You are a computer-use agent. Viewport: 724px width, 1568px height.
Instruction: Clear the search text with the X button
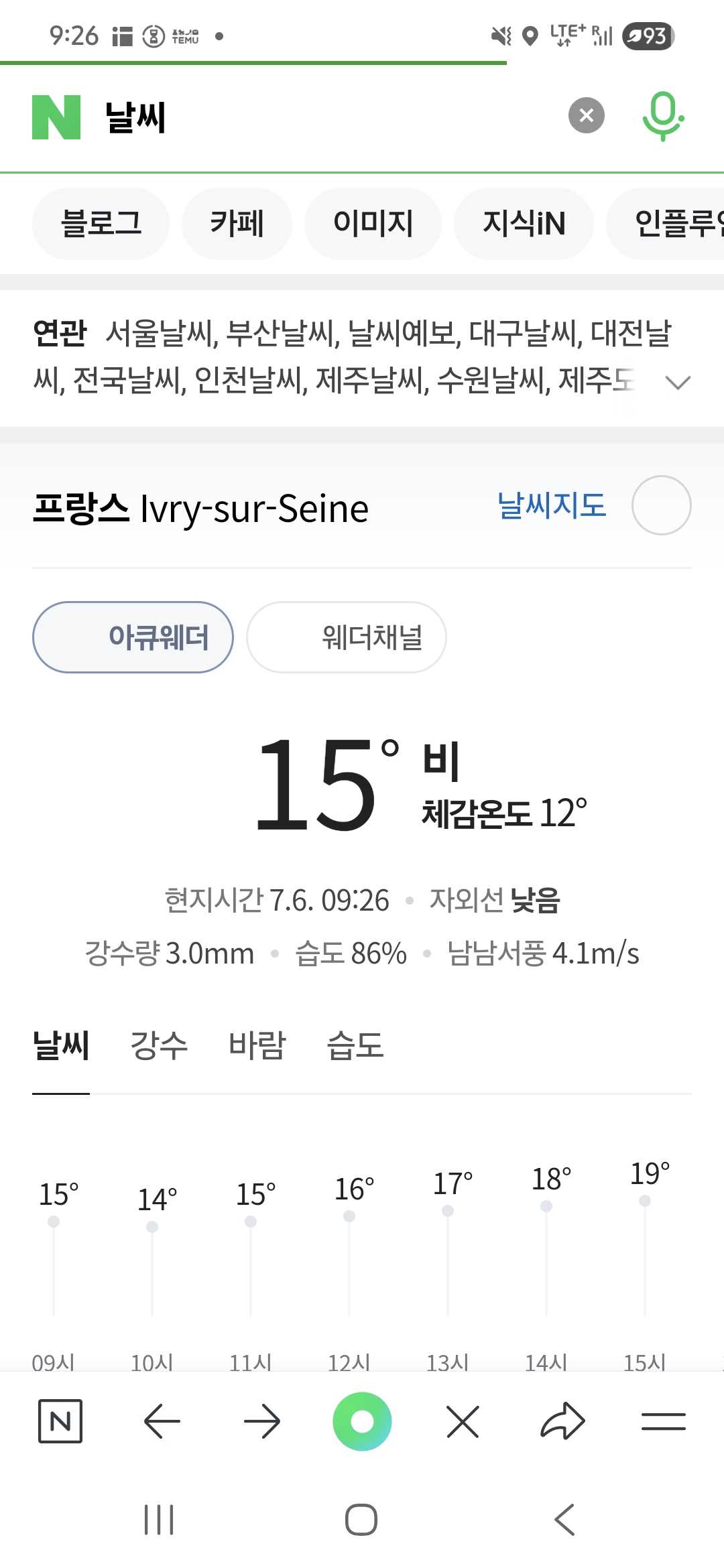coord(586,116)
